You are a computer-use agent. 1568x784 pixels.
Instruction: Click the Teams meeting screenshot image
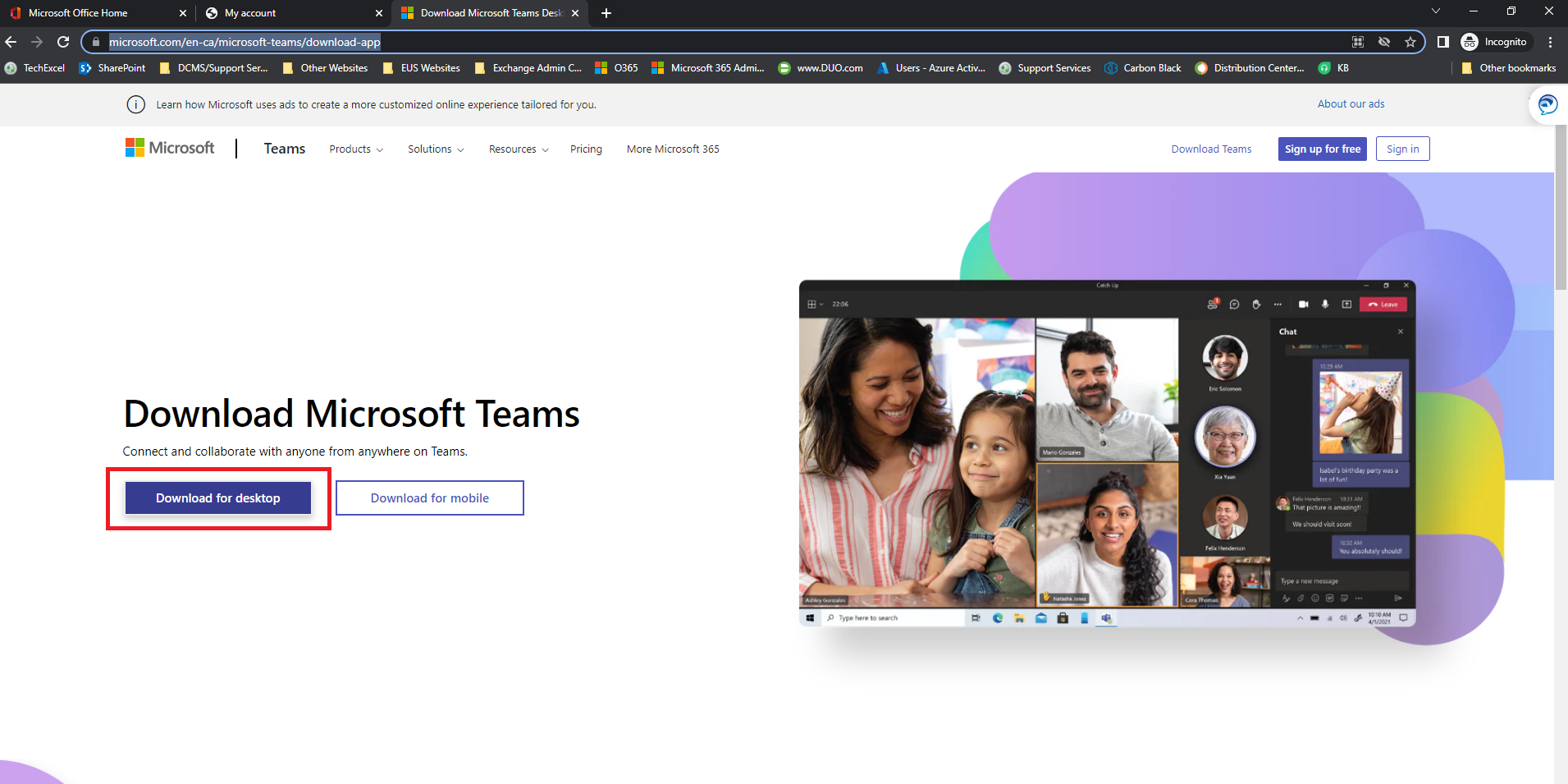[x=1107, y=453]
